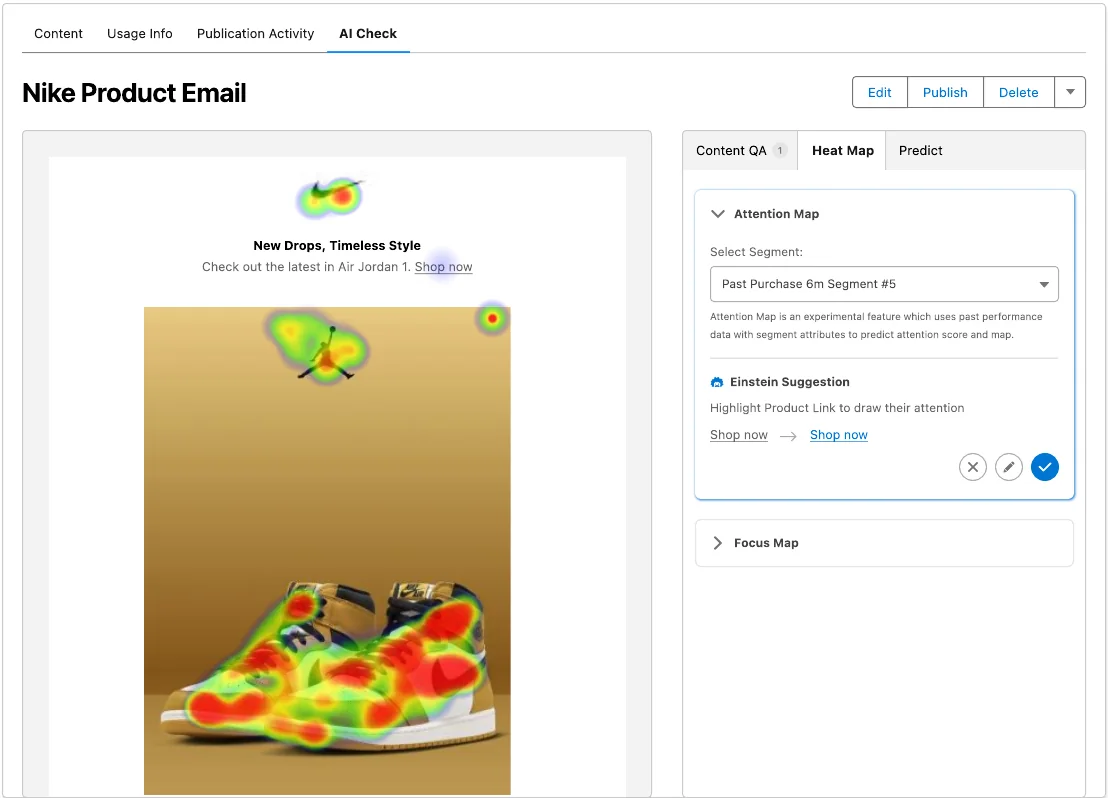Accept the Einstein suggestion with checkmark icon
Viewport: 1108px width, 798px height.
[x=1044, y=467]
